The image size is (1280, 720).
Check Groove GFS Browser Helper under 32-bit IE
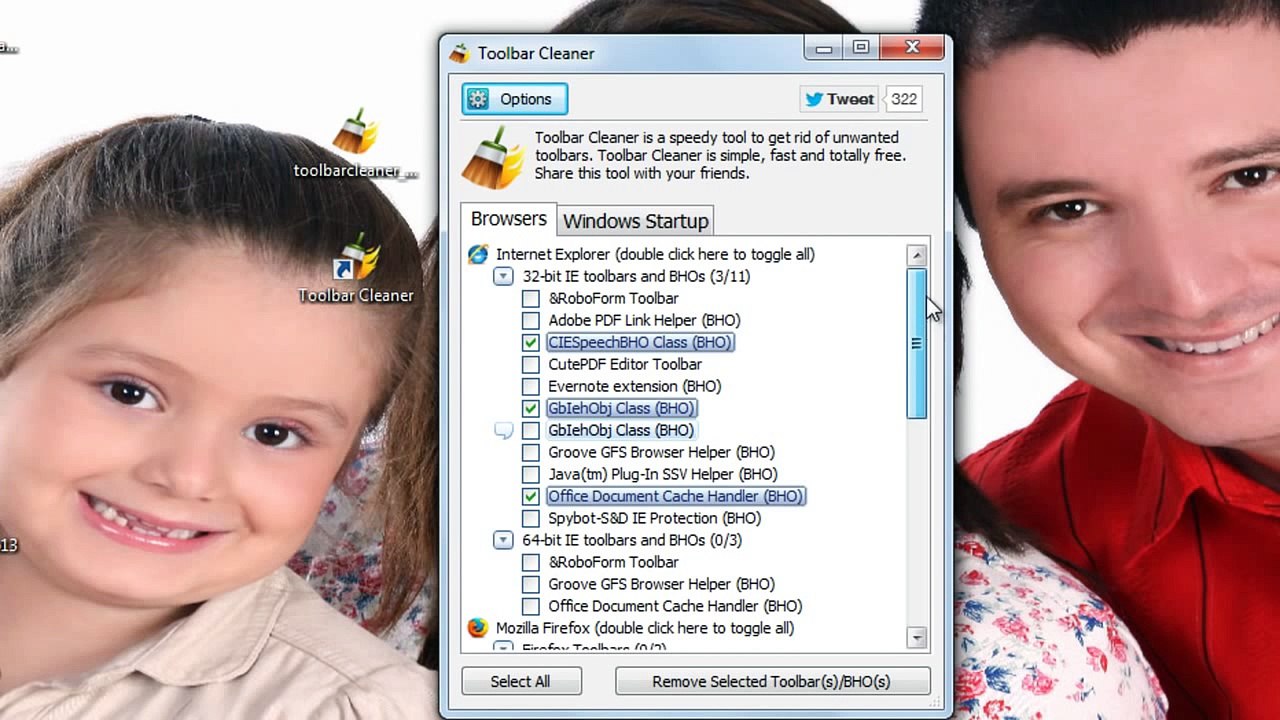click(x=531, y=452)
